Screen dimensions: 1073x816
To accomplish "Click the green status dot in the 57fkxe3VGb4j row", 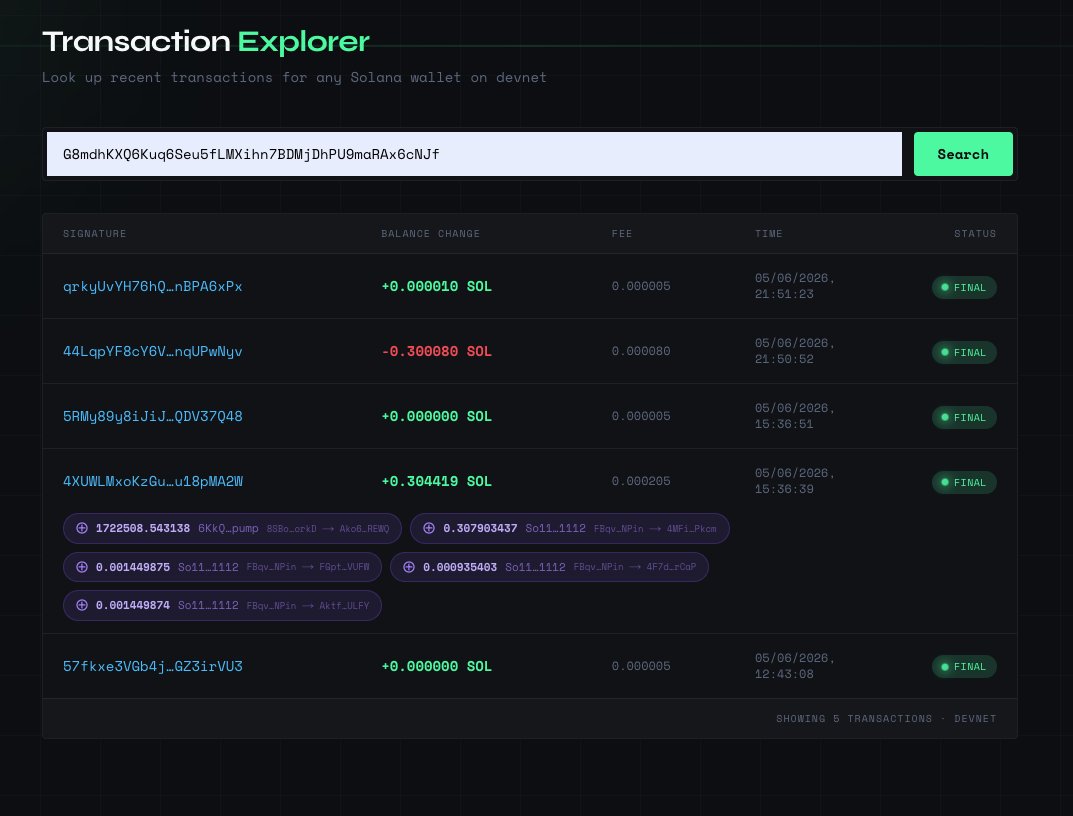I will point(945,666).
